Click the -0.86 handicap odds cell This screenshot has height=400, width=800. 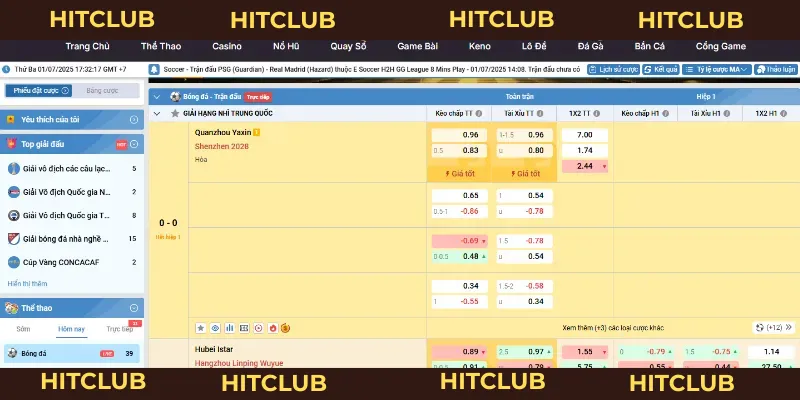click(459, 211)
